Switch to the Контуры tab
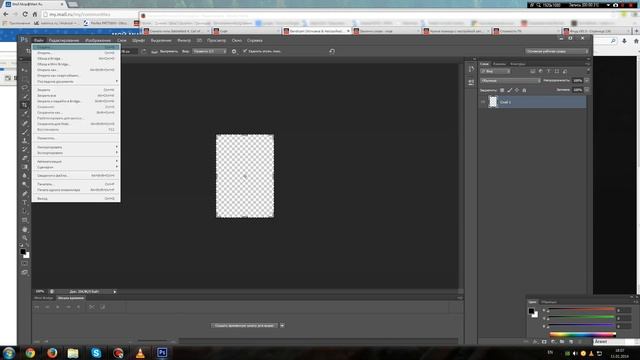 point(517,64)
